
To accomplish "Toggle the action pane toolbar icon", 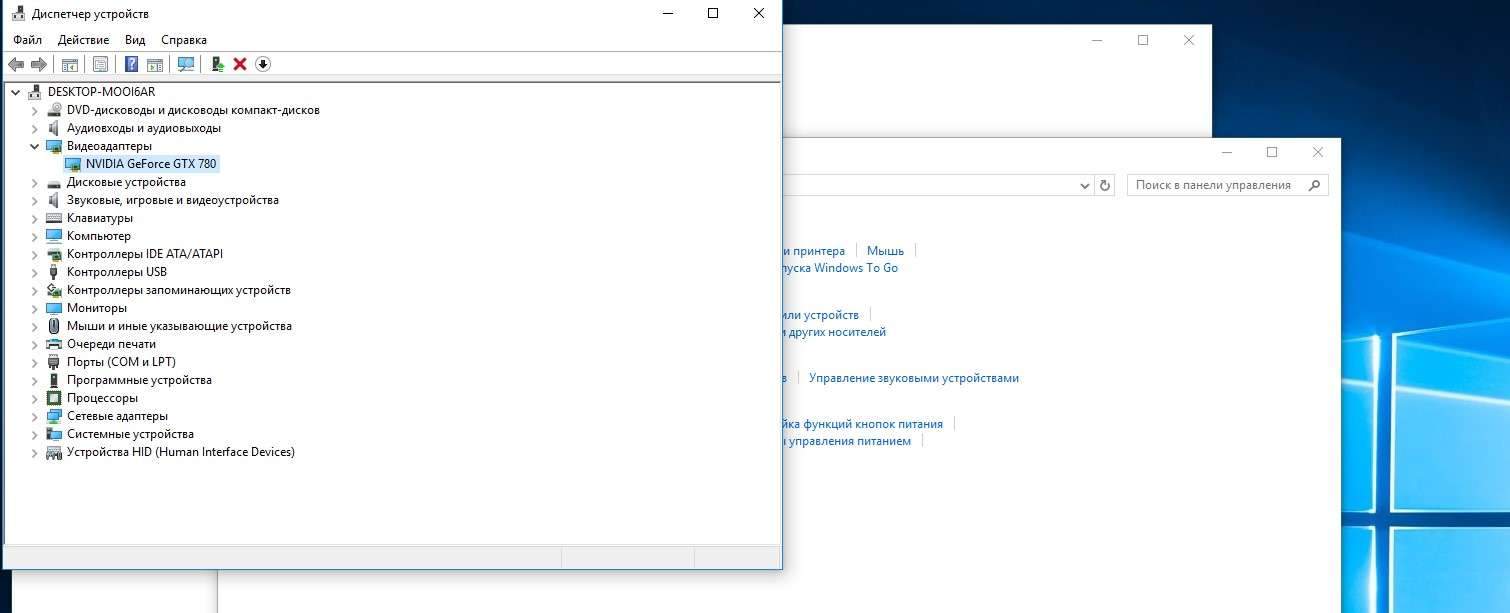I will click(155, 64).
